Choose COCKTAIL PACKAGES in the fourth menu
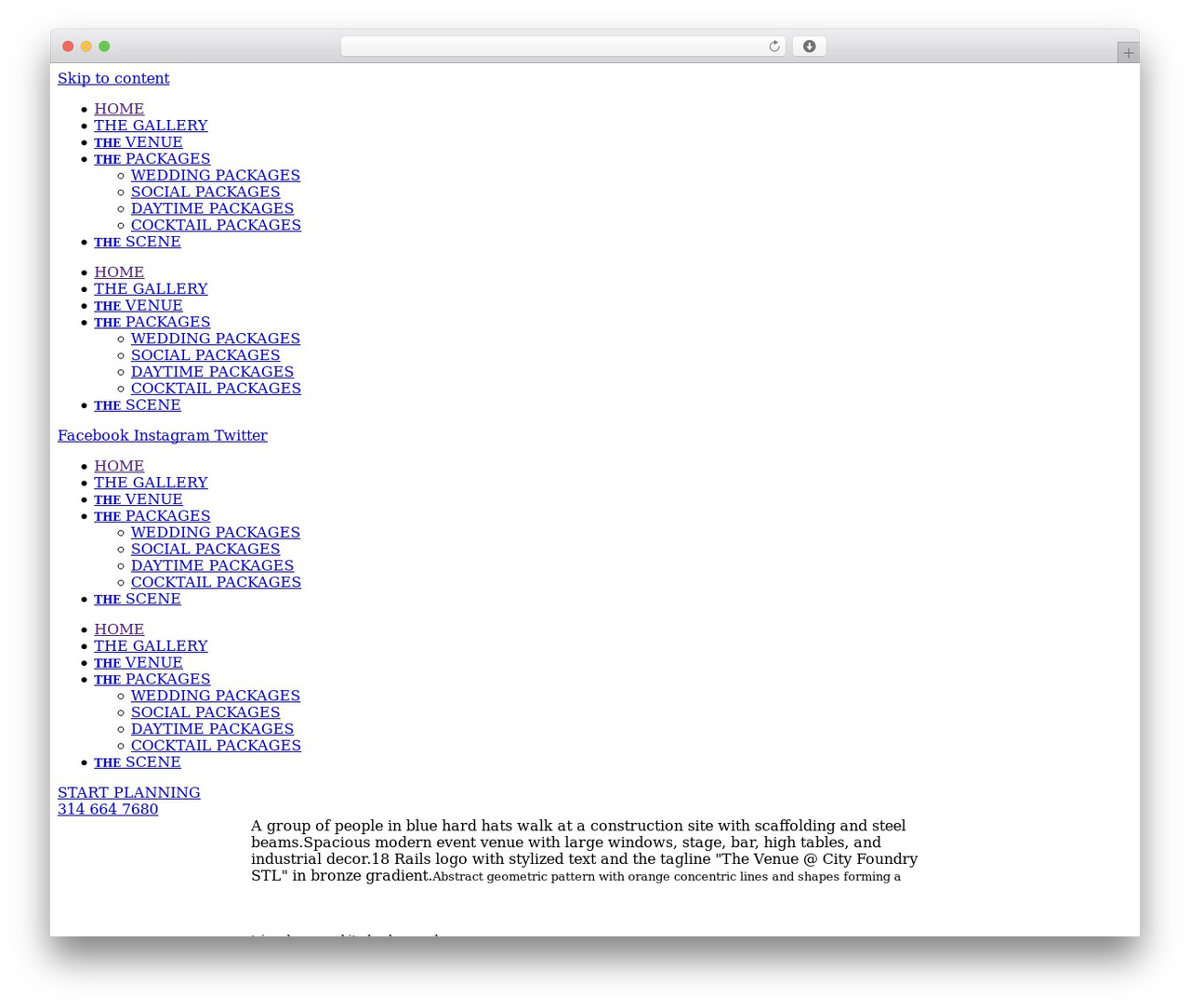The width and height of the screenshot is (1190, 1008). tap(216, 746)
